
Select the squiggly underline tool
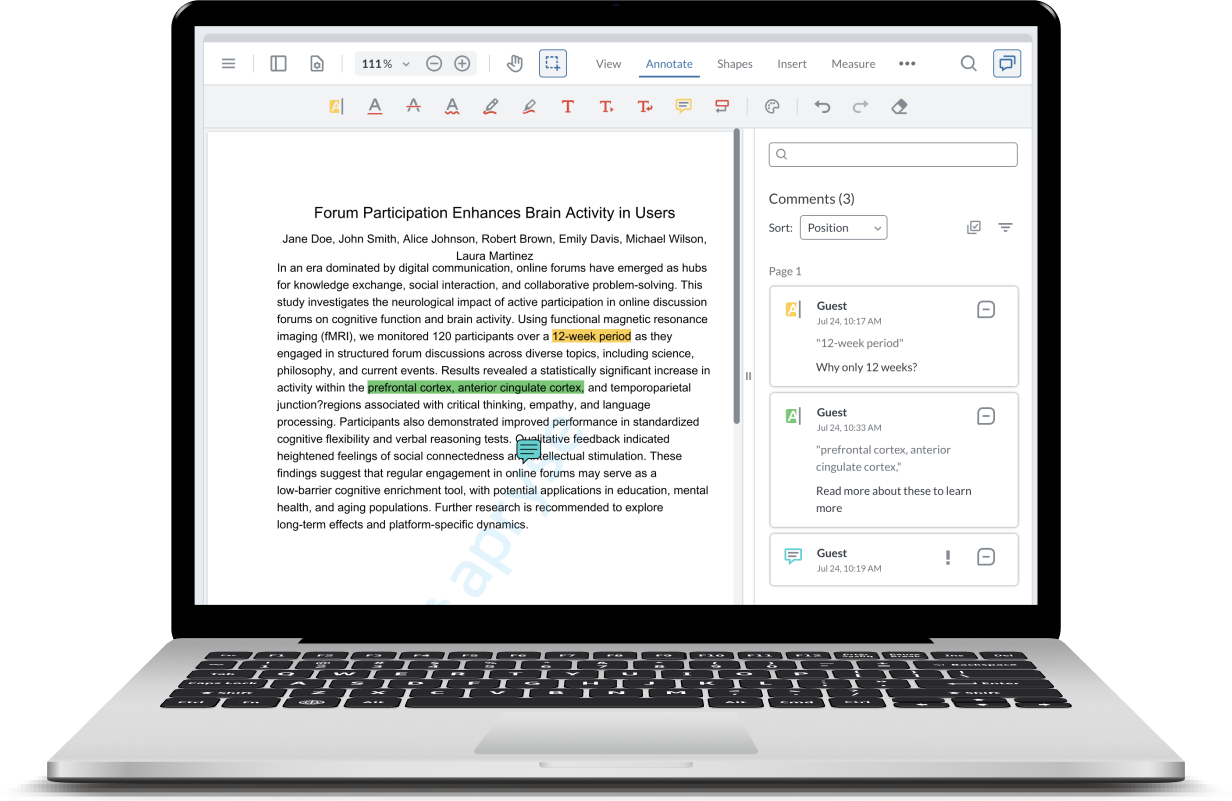[x=452, y=106]
